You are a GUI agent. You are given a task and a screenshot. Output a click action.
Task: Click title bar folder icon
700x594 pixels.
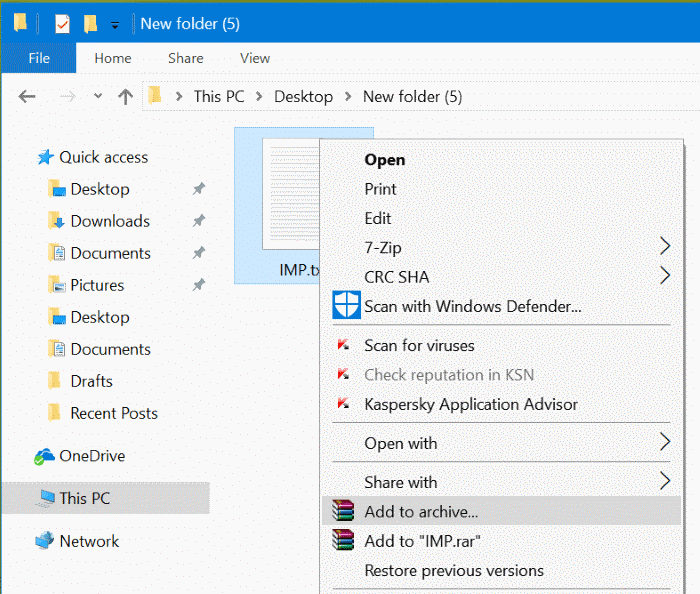[x=20, y=22]
